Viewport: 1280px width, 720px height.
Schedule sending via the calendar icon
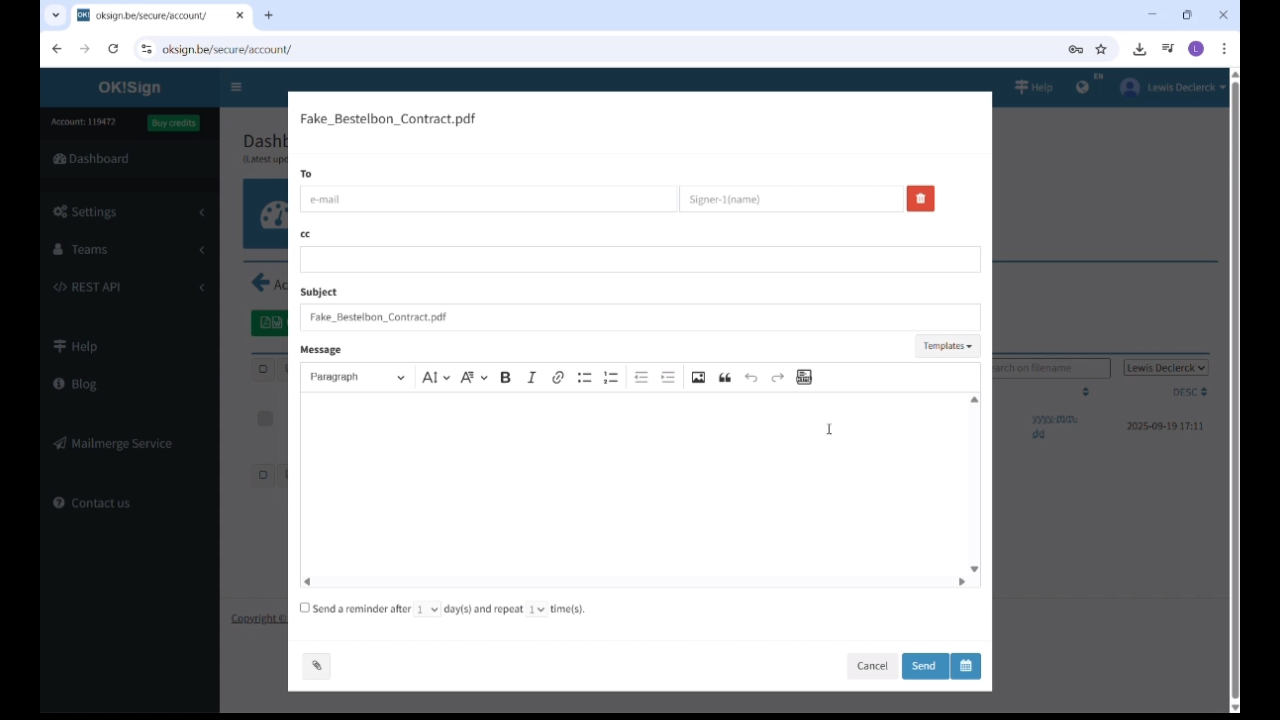[965, 665]
